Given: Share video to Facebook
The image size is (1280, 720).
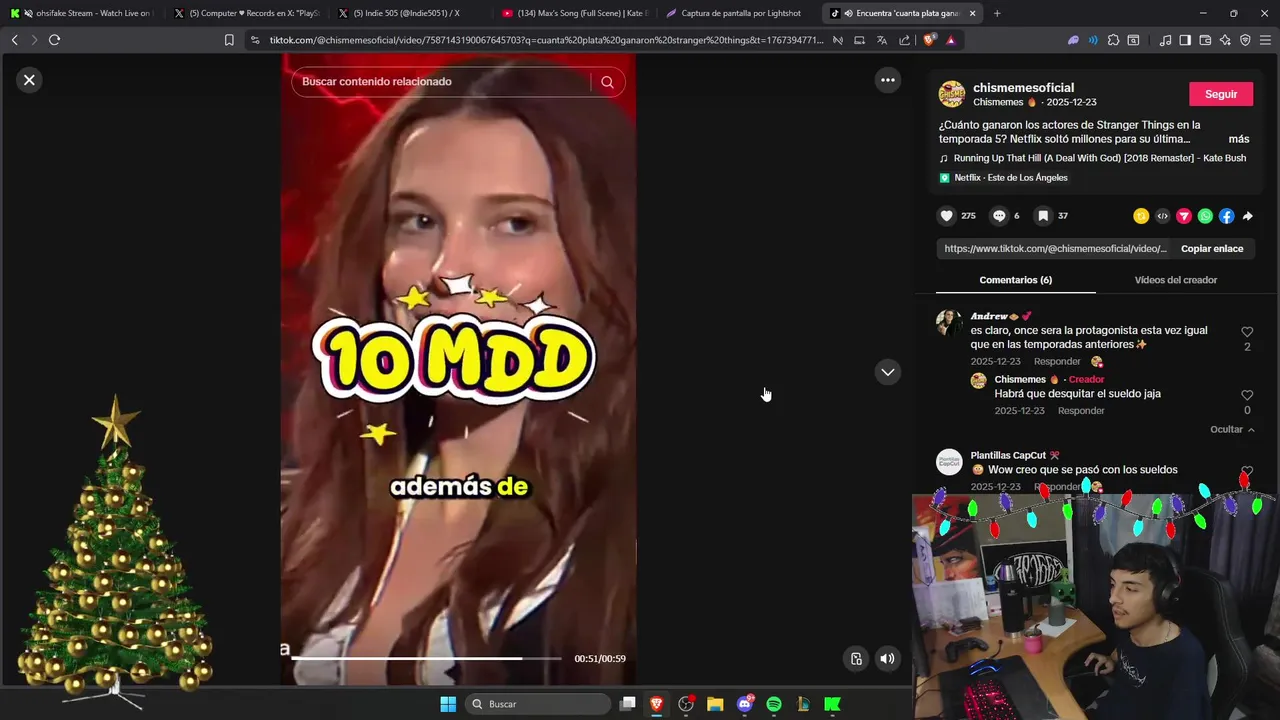Looking at the screenshot, I should (x=1226, y=216).
